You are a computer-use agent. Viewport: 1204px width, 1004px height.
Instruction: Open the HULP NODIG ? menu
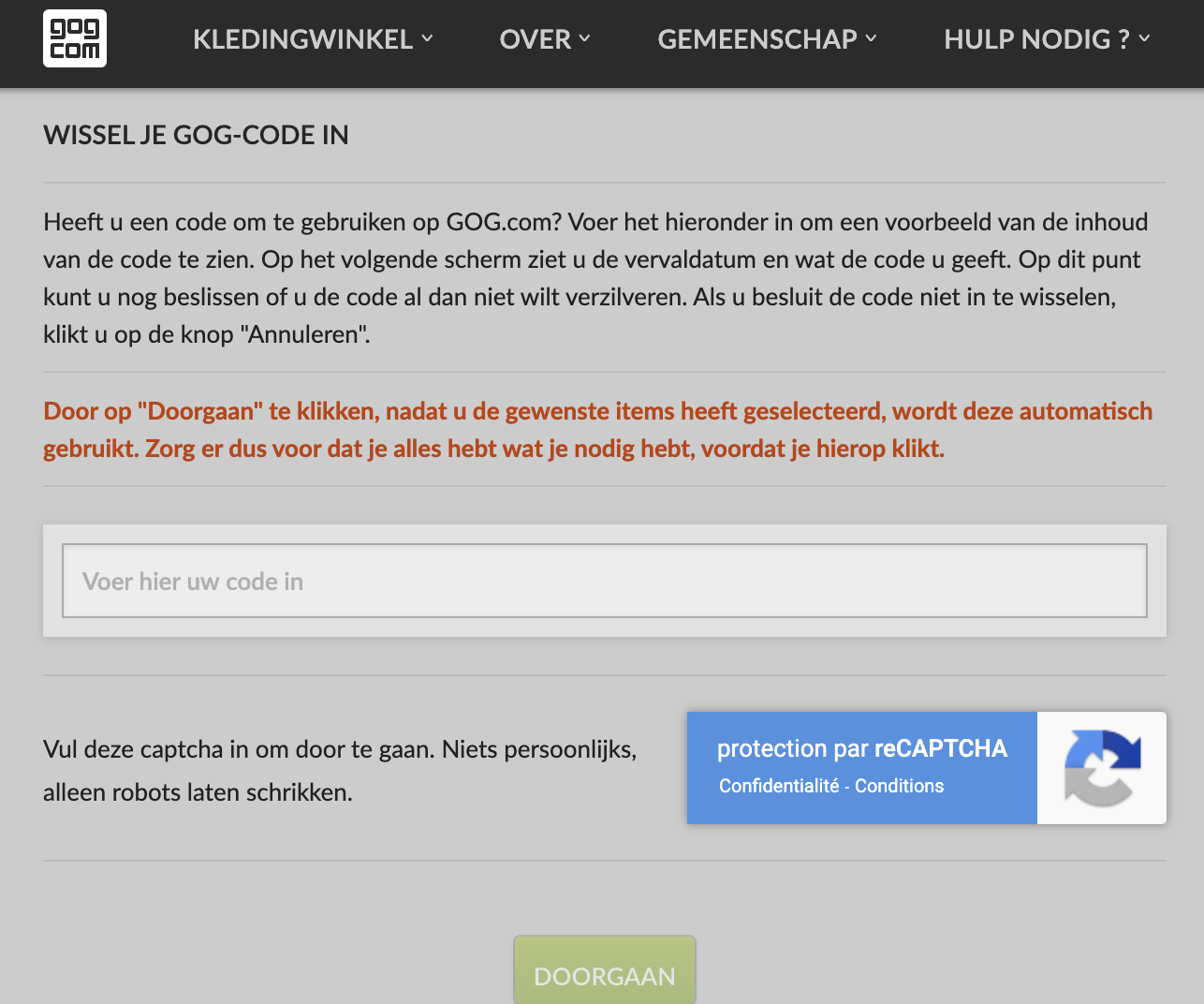pyautogui.click(x=1047, y=39)
